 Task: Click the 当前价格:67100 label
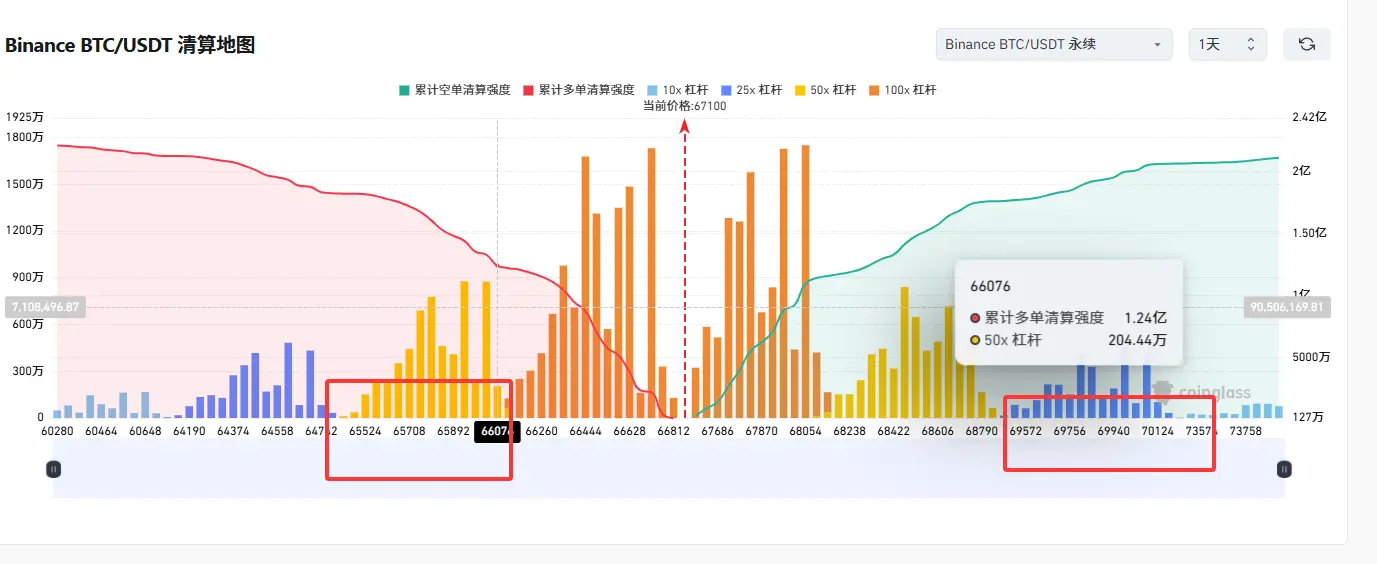[x=684, y=106]
